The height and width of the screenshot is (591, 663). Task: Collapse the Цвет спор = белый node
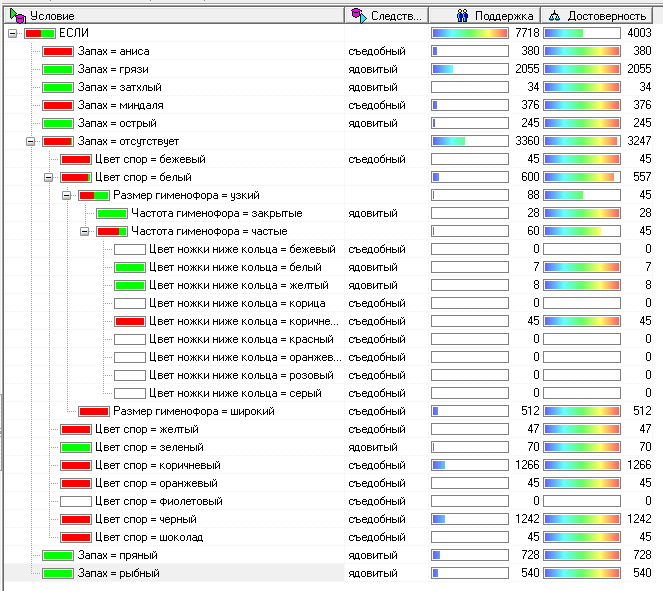(49, 177)
